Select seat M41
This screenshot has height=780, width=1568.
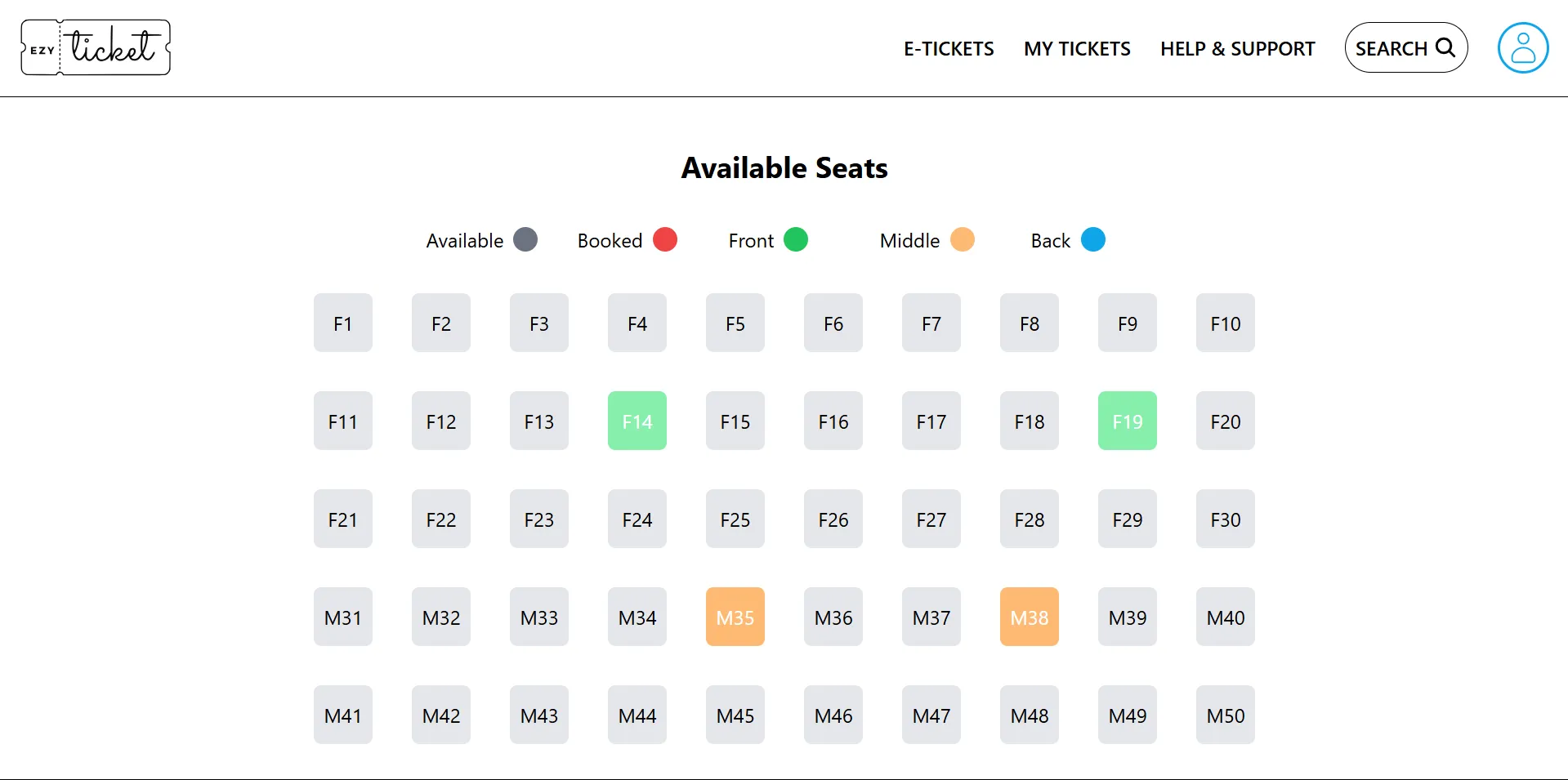(343, 715)
